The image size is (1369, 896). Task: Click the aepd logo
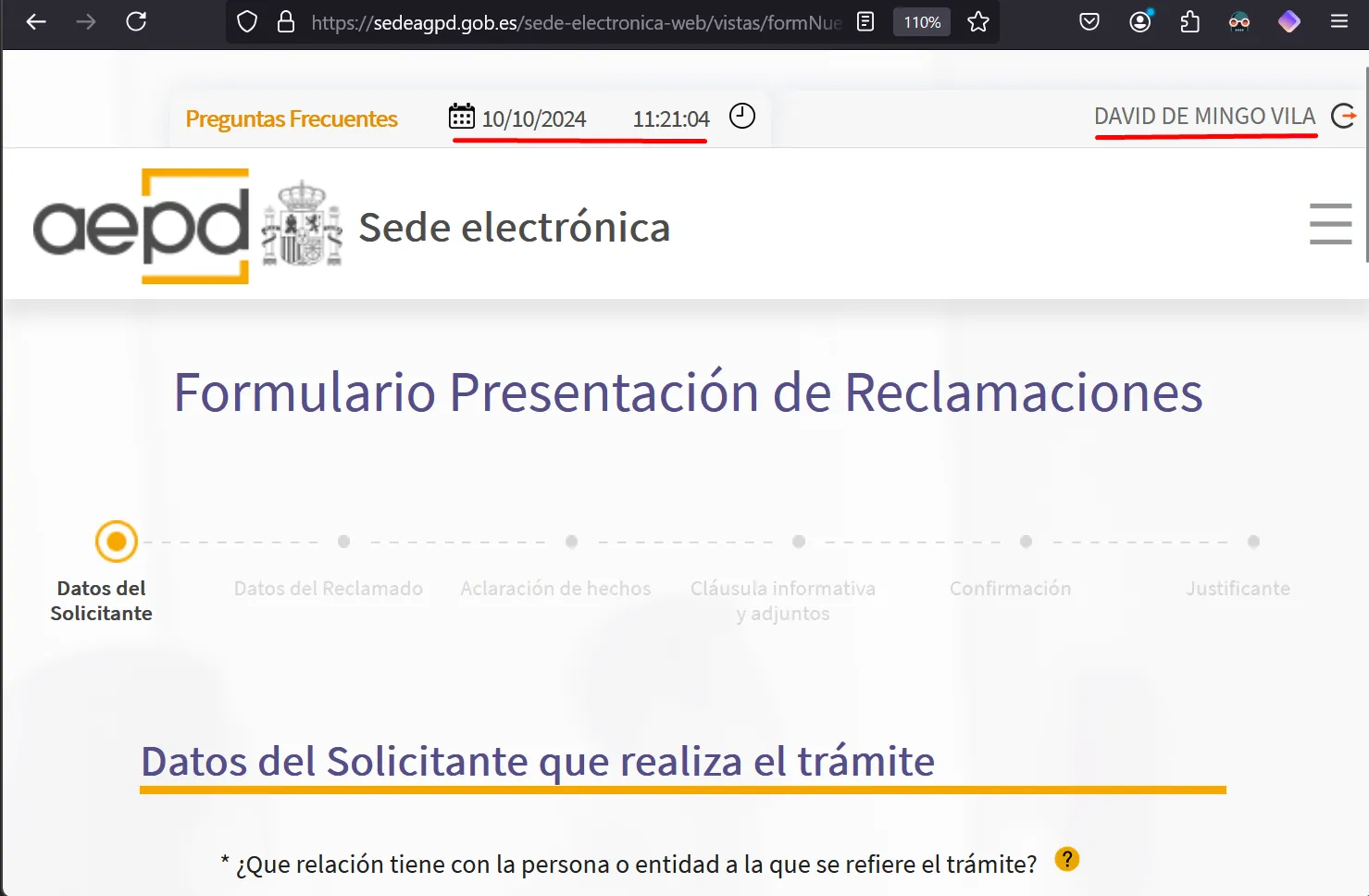(x=142, y=226)
